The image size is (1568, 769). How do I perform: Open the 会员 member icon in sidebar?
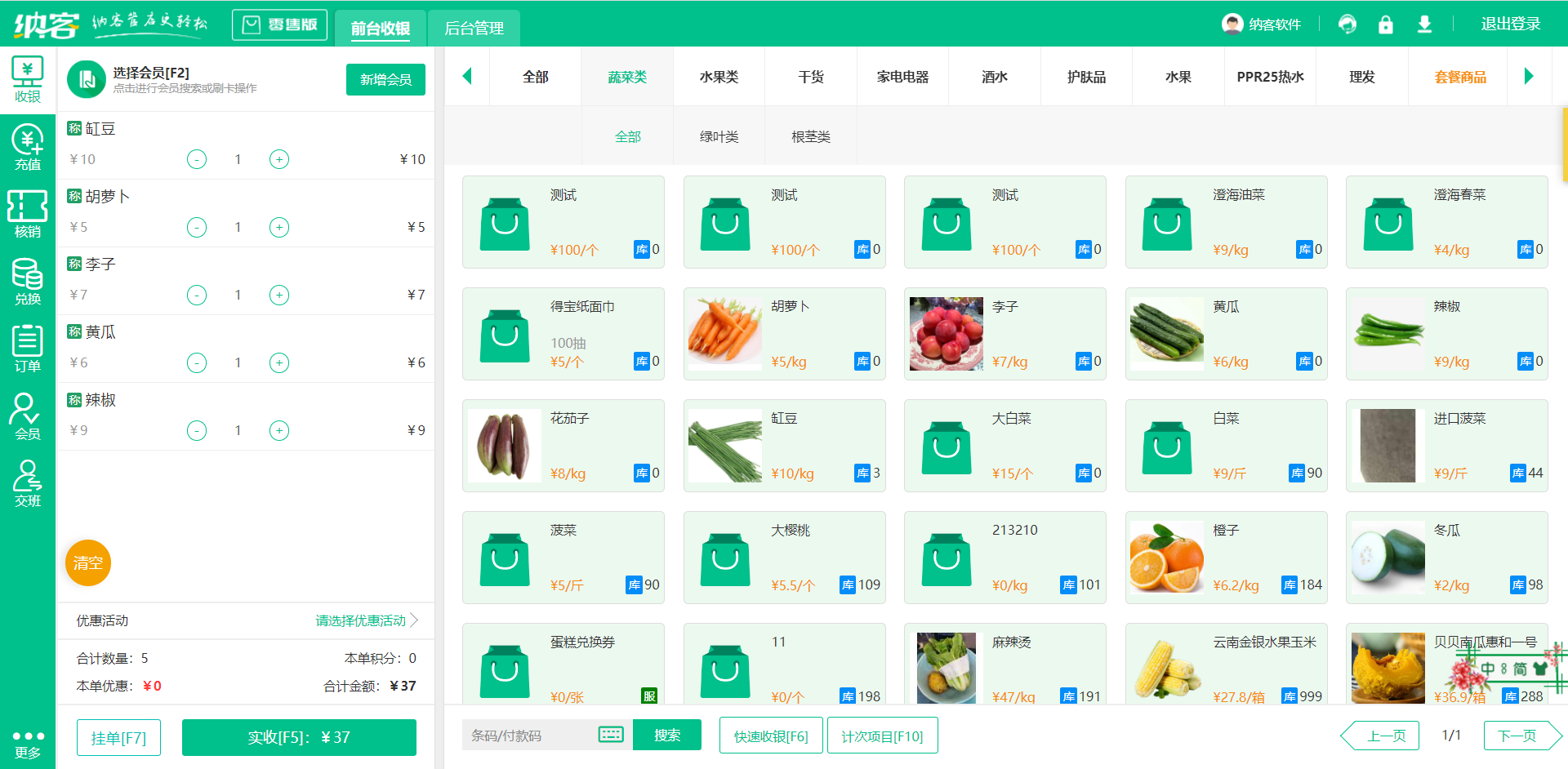[27, 416]
